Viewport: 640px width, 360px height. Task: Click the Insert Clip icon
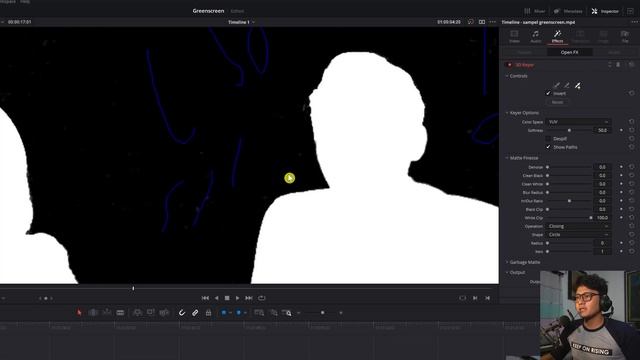coord(138,313)
